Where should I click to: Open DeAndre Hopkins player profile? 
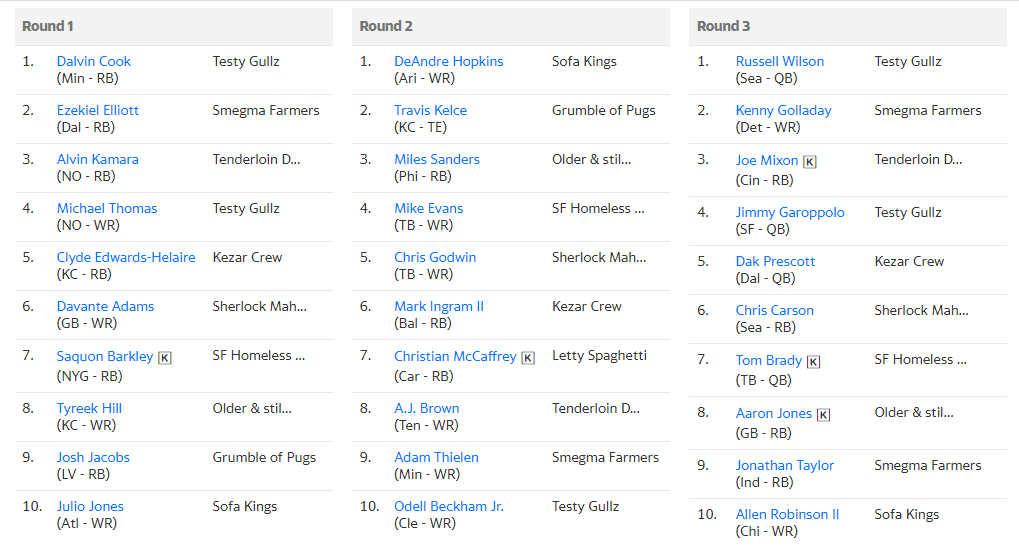(x=448, y=61)
